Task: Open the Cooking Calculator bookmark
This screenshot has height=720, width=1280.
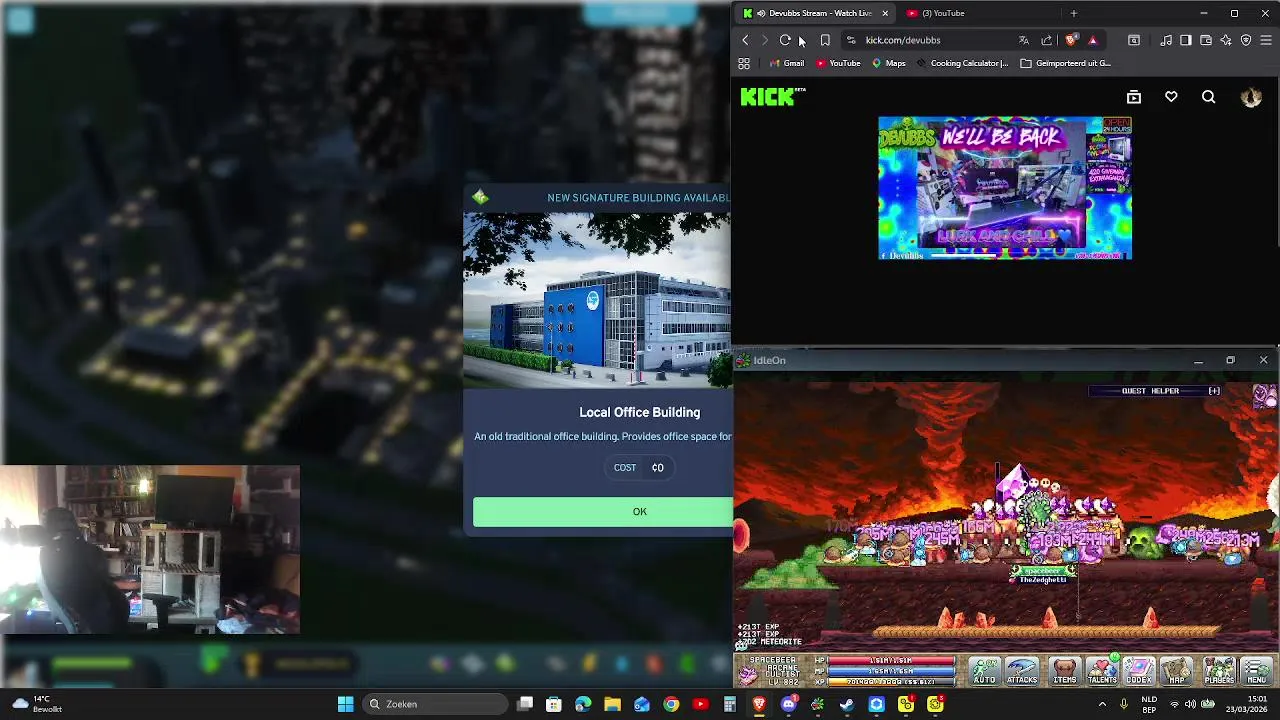Action: 962,63
